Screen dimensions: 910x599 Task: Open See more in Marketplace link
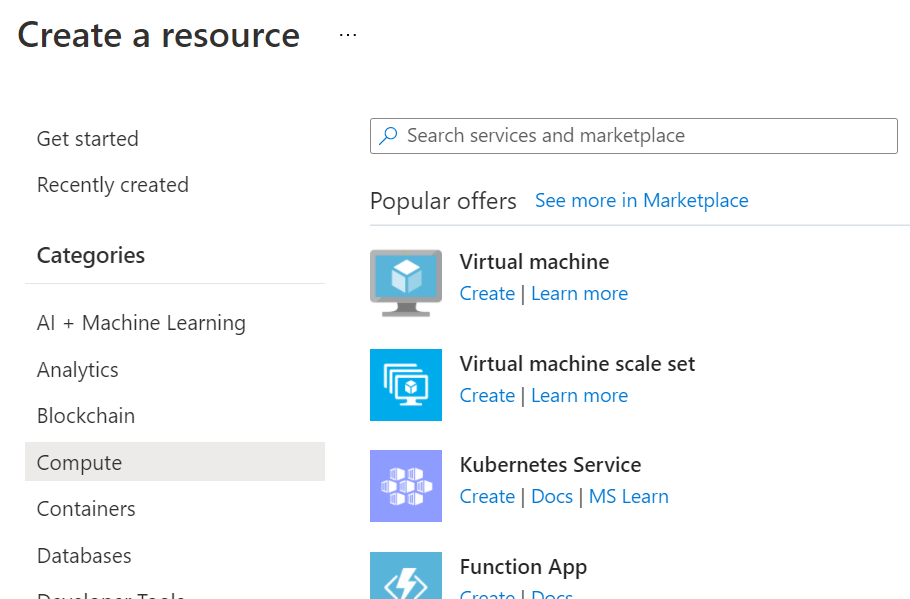tap(641, 201)
